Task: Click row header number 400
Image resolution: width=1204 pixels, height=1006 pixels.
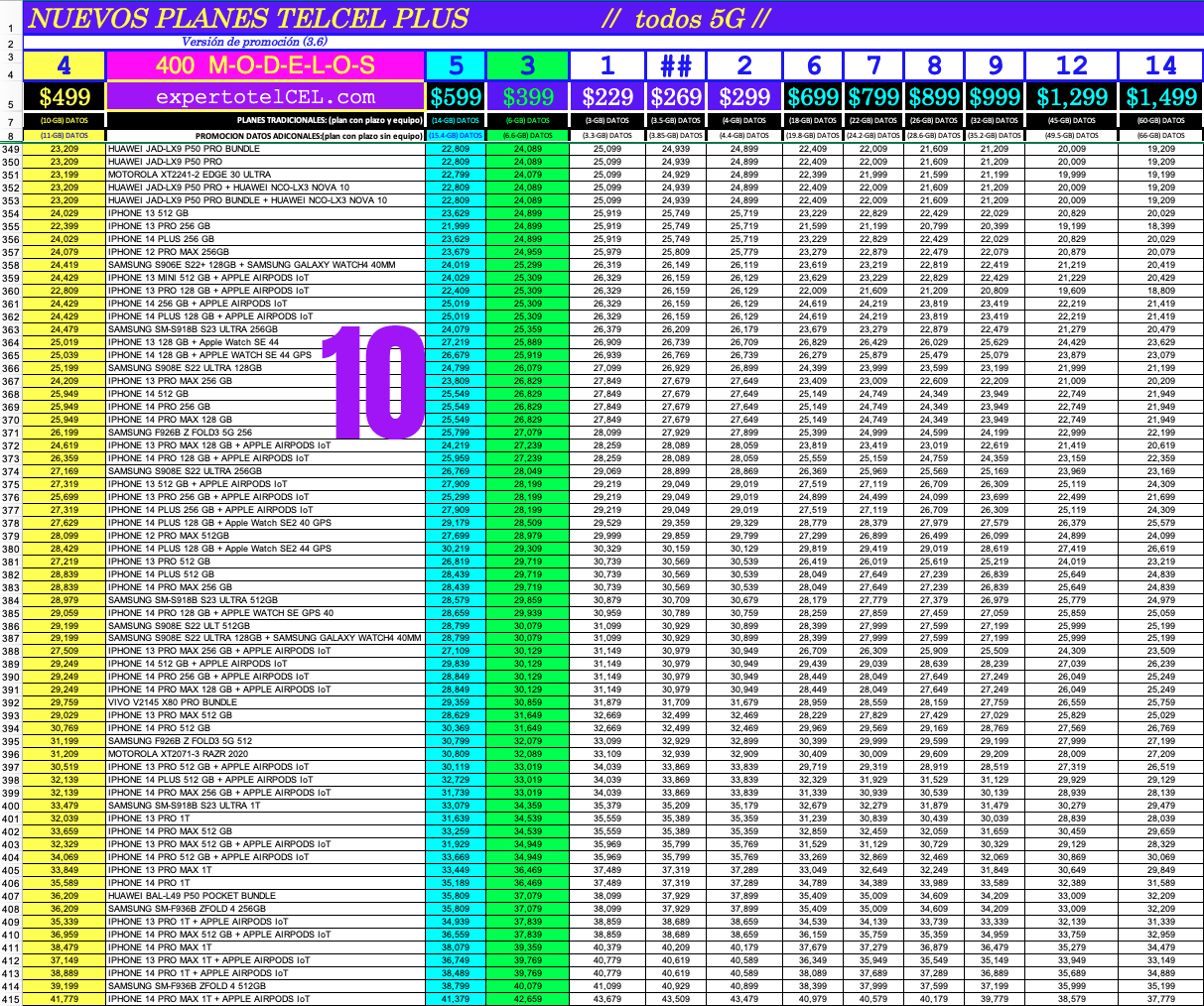Action: tap(11, 806)
